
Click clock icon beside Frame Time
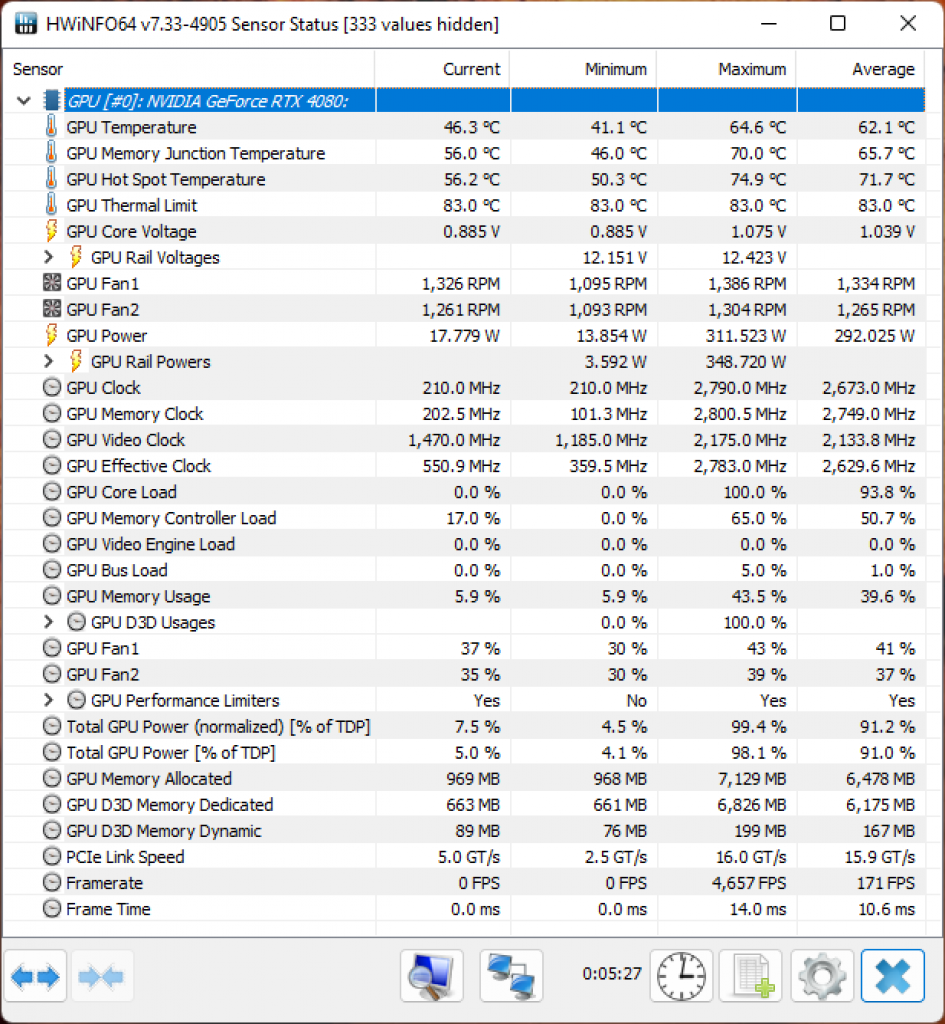click(52, 908)
